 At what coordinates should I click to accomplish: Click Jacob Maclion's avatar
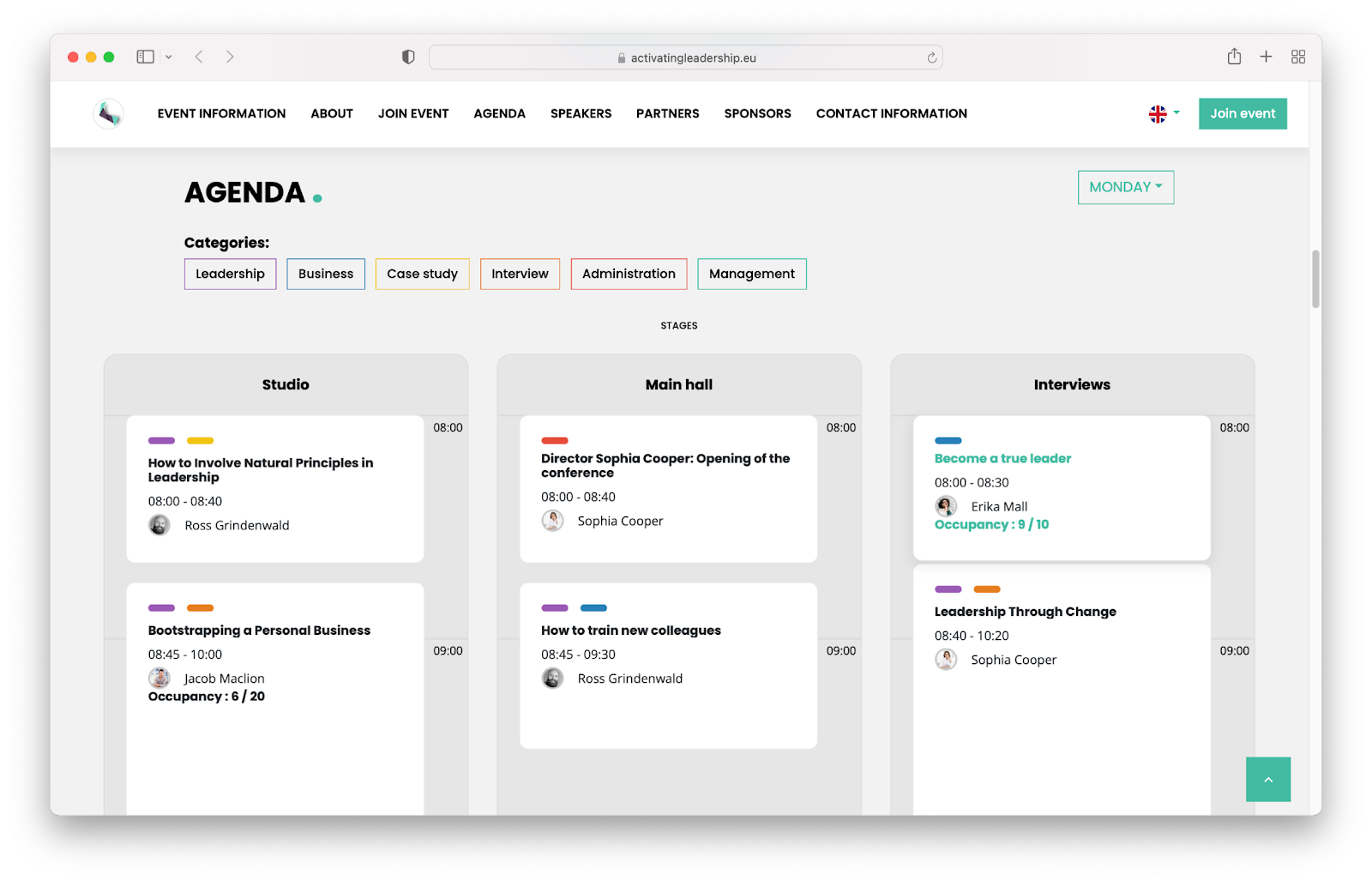(x=159, y=678)
